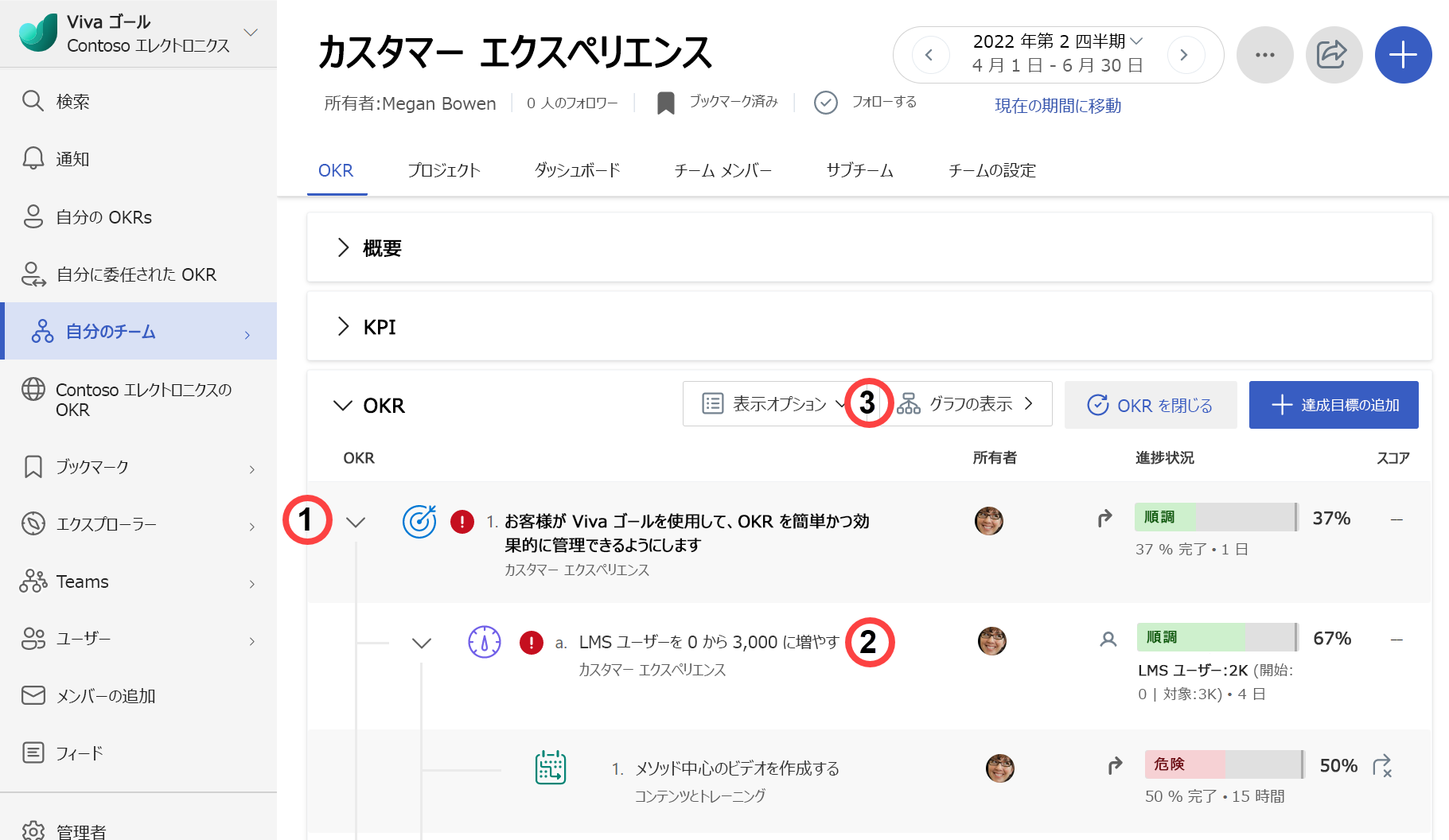
Task: Switch to the チーム メンバー tab
Action: point(723,170)
